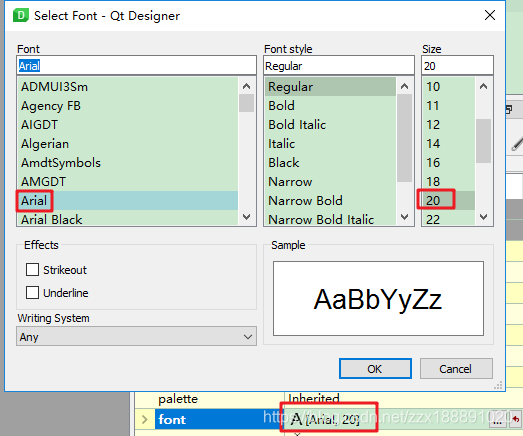The height and width of the screenshot is (436, 523).
Task: Click the font style list scrollbar thumb
Action: tap(404, 138)
